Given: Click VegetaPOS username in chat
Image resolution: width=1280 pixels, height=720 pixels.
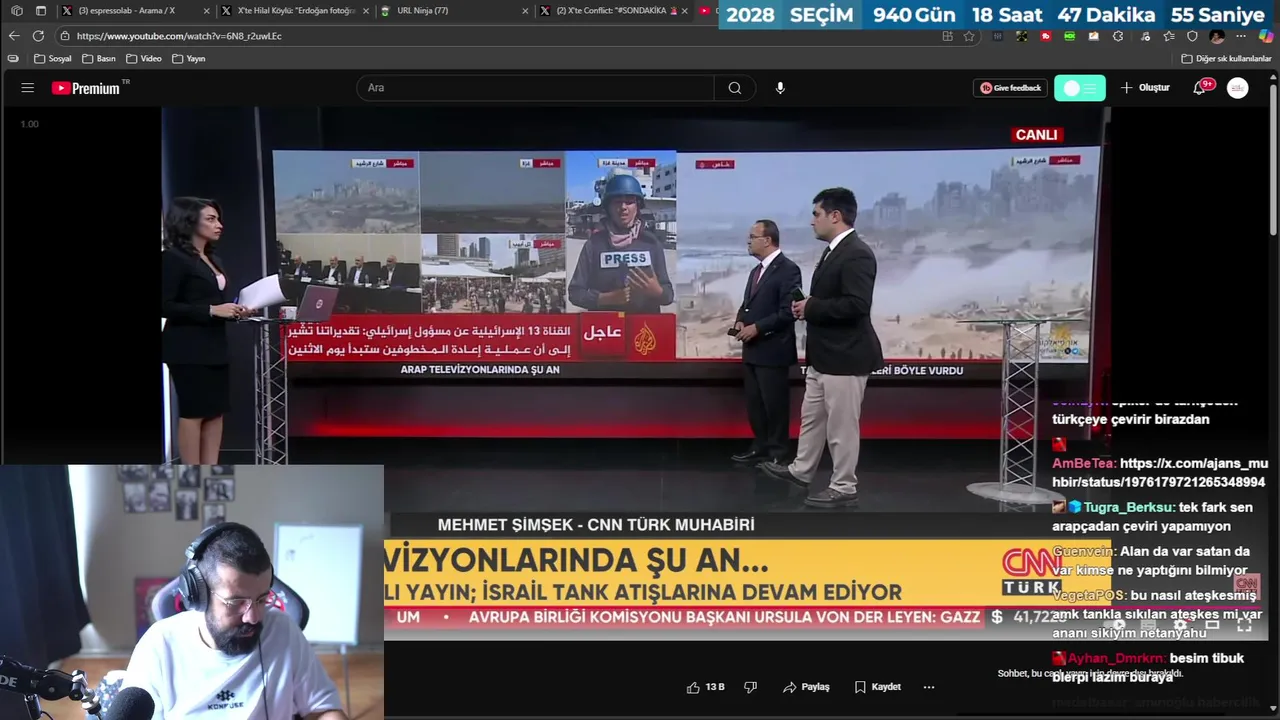Looking at the screenshot, I should (x=1088, y=595).
